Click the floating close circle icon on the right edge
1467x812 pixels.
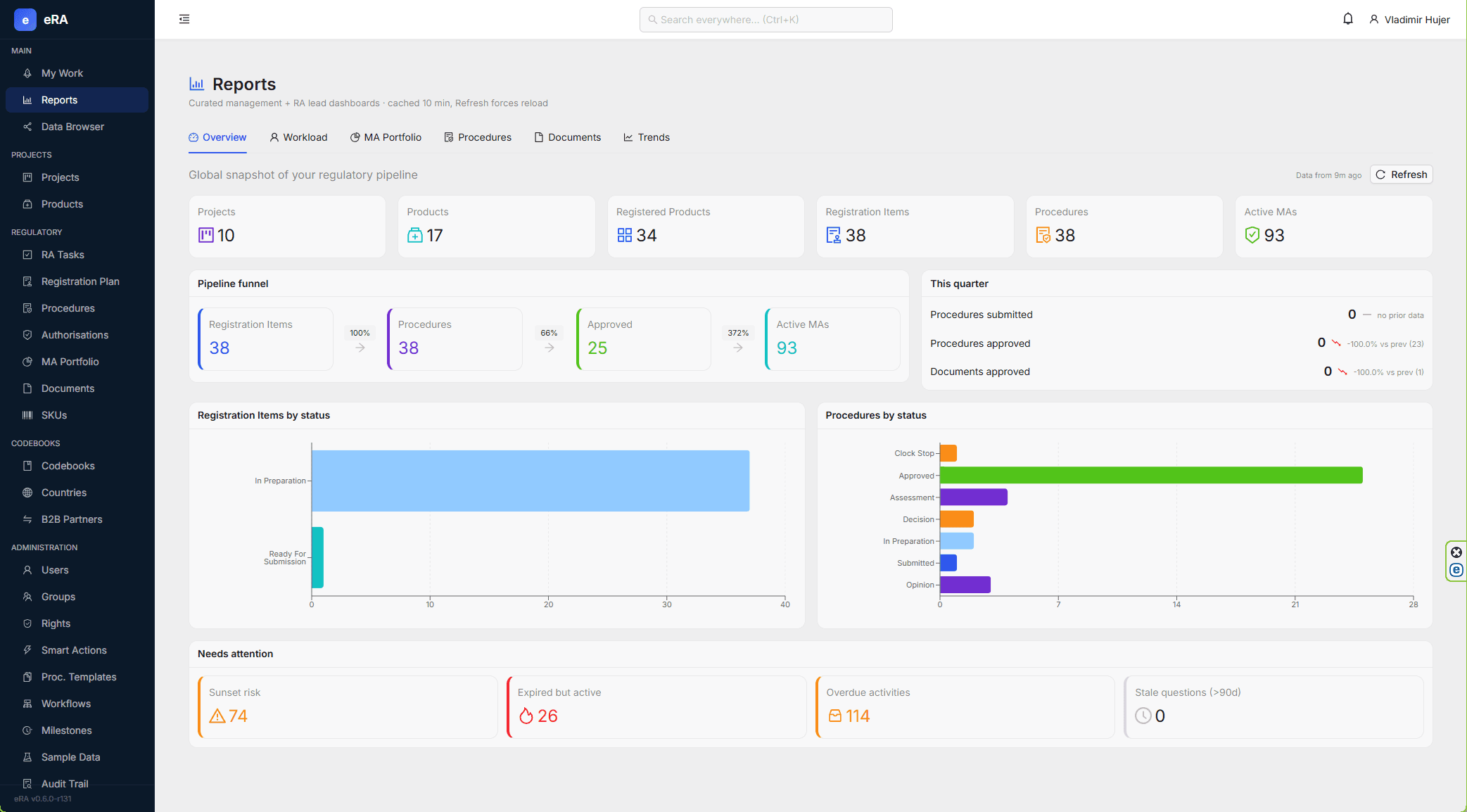[x=1456, y=552]
